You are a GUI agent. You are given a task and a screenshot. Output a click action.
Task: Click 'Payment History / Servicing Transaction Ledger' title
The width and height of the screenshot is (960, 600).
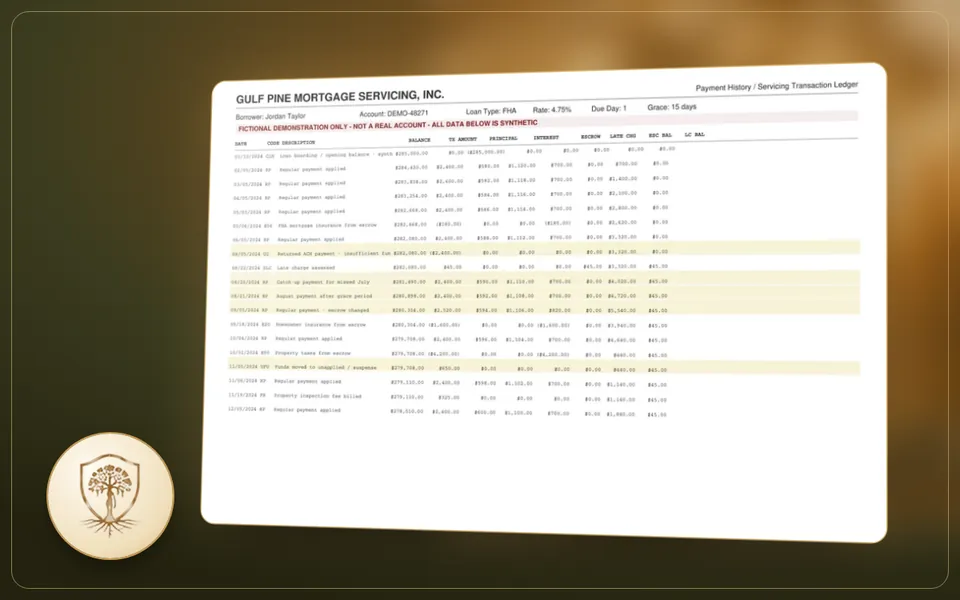point(776,86)
